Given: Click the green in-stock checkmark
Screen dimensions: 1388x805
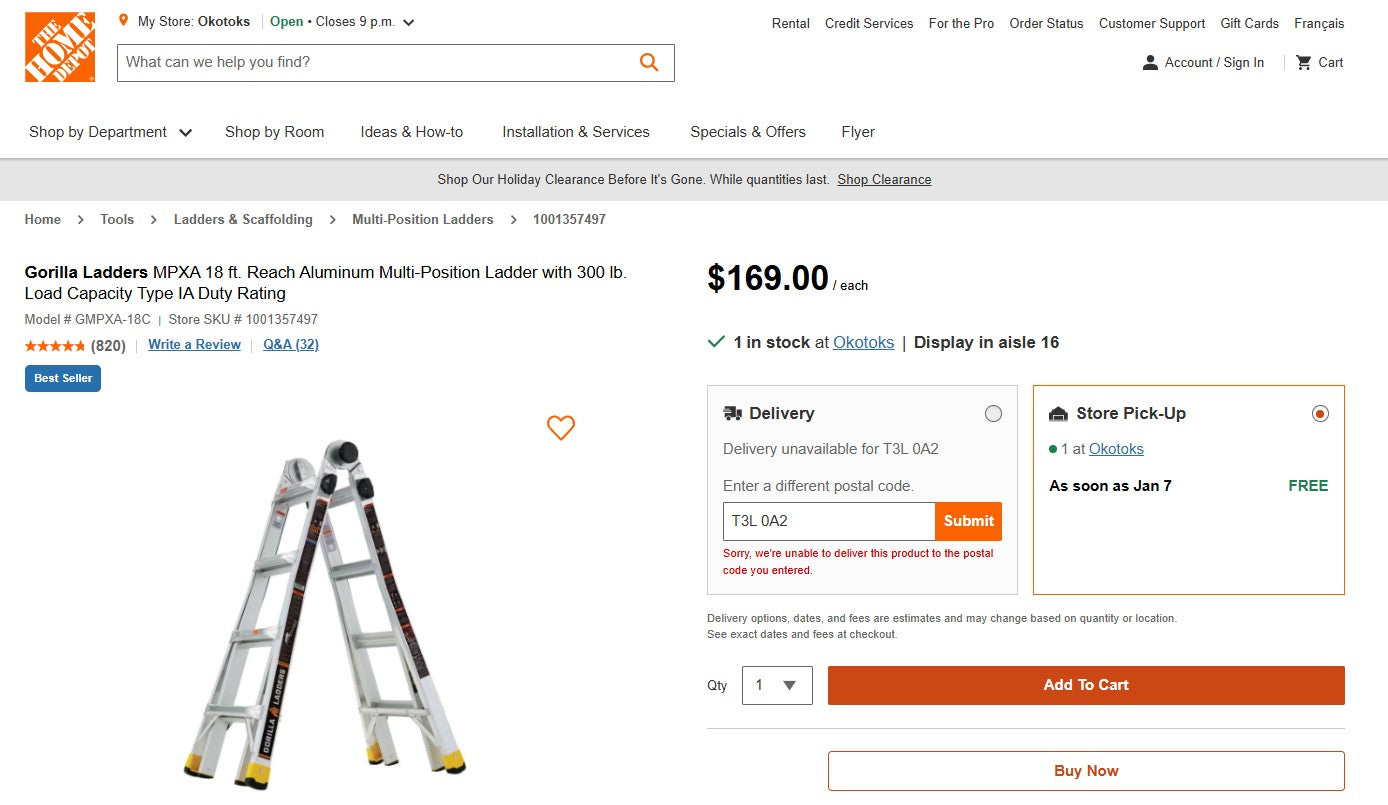Looking at the screenshot, I should pyautogui.click(x=716, y=341).
